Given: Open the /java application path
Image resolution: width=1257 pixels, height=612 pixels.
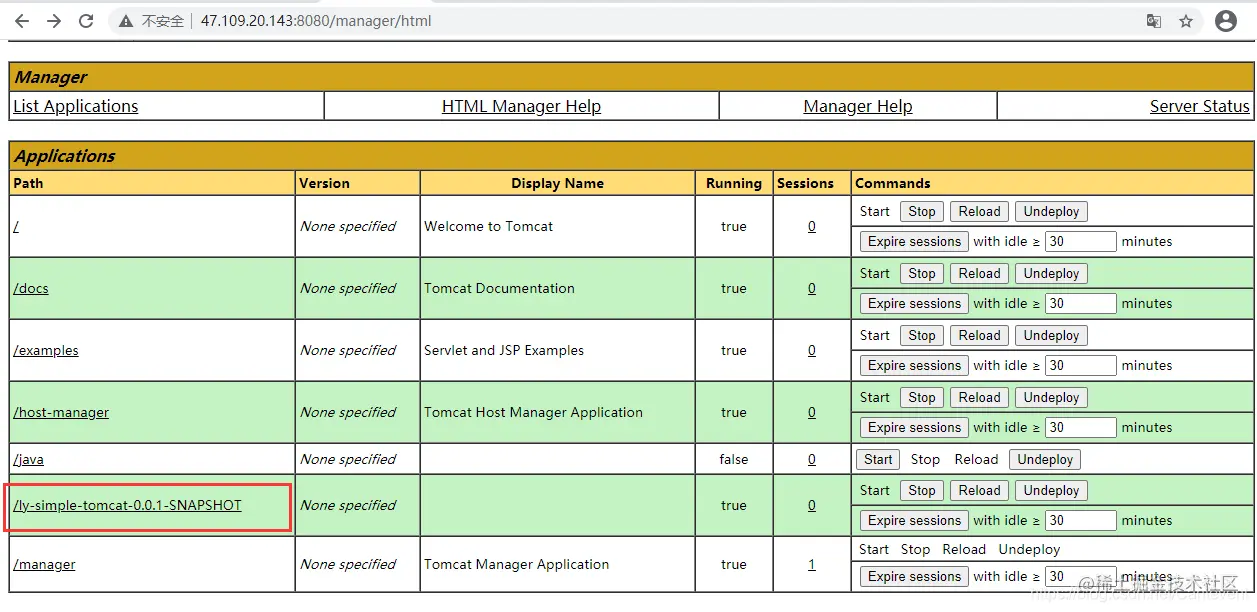Looking at the screenshot, I should click(29, 459).
